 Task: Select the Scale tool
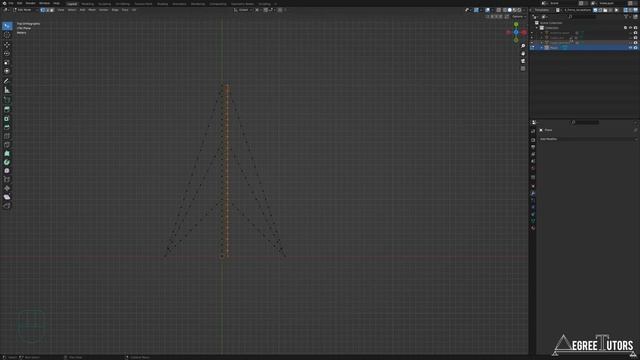pyautogui.click(x=7, y=62)
